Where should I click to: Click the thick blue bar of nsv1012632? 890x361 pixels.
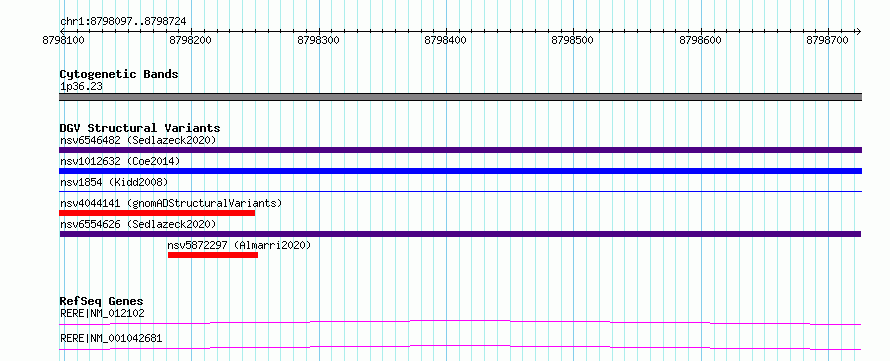coord(460,171)
